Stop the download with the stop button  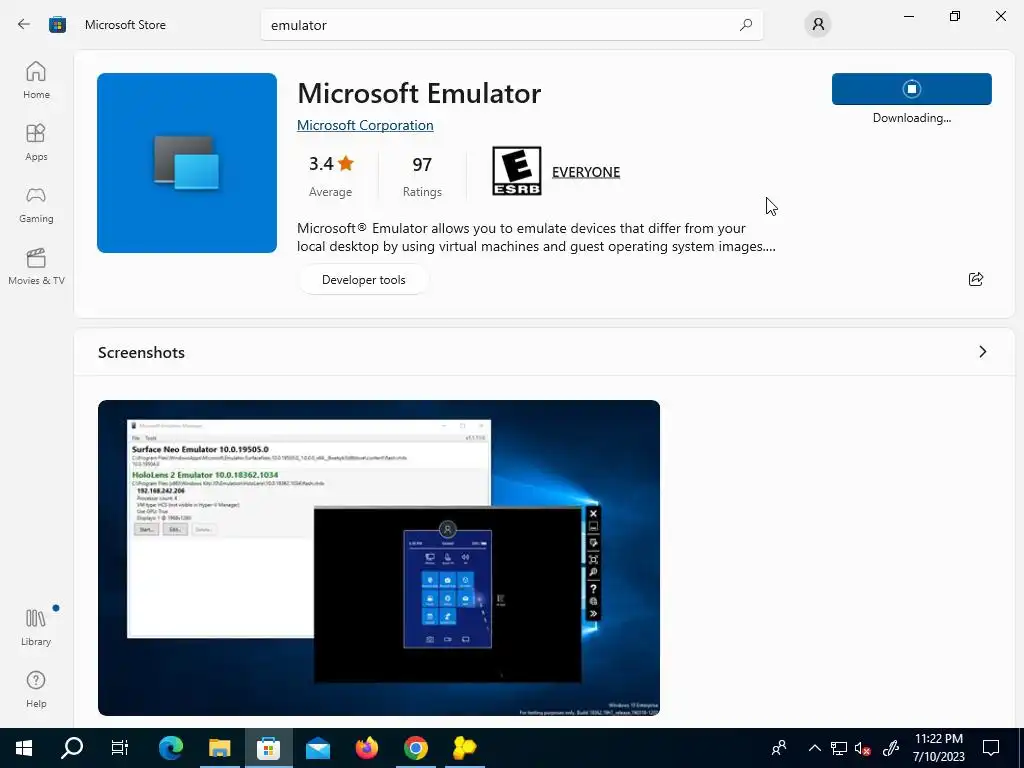(x=912, y=89)
